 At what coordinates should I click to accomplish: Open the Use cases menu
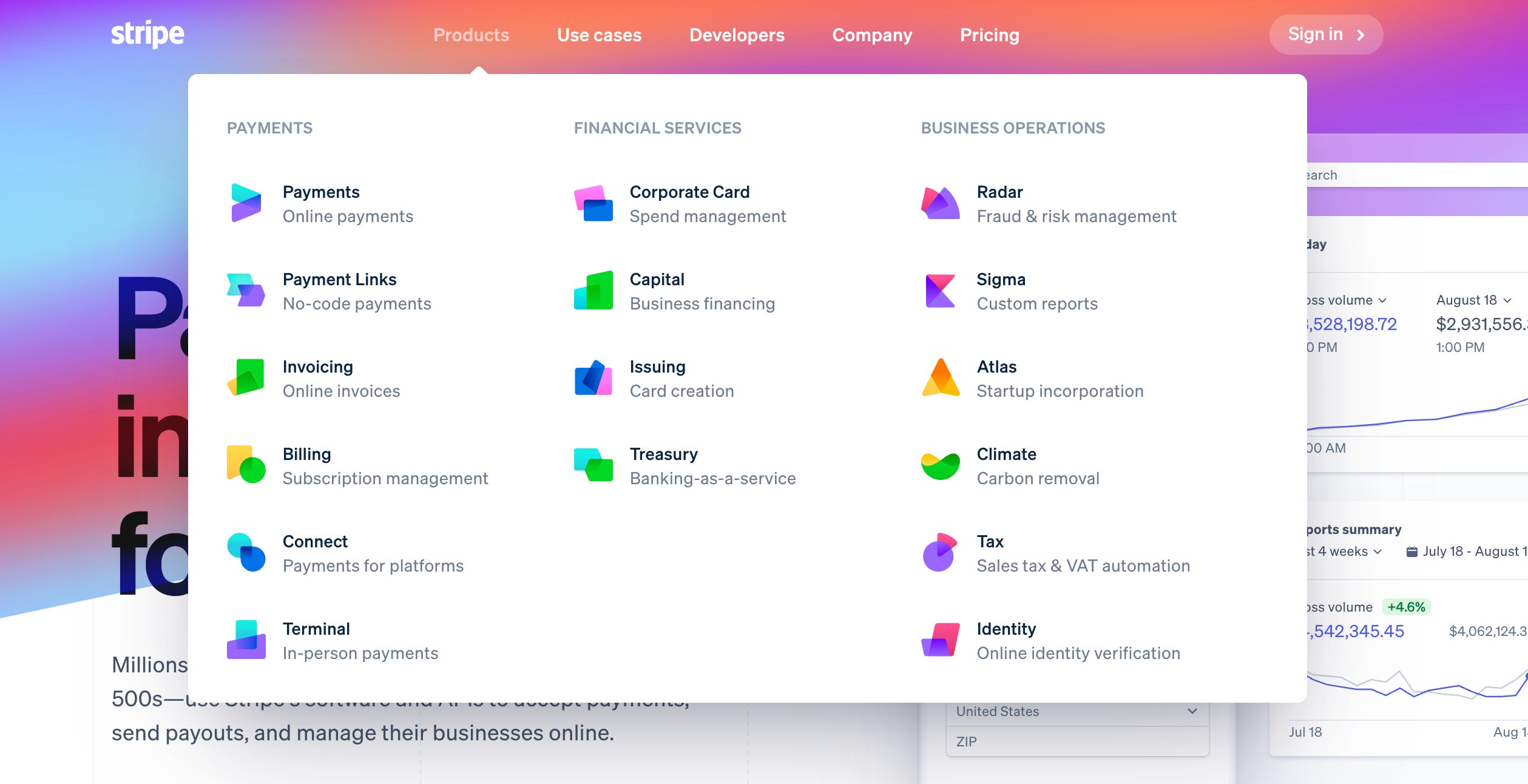point(599,35)
